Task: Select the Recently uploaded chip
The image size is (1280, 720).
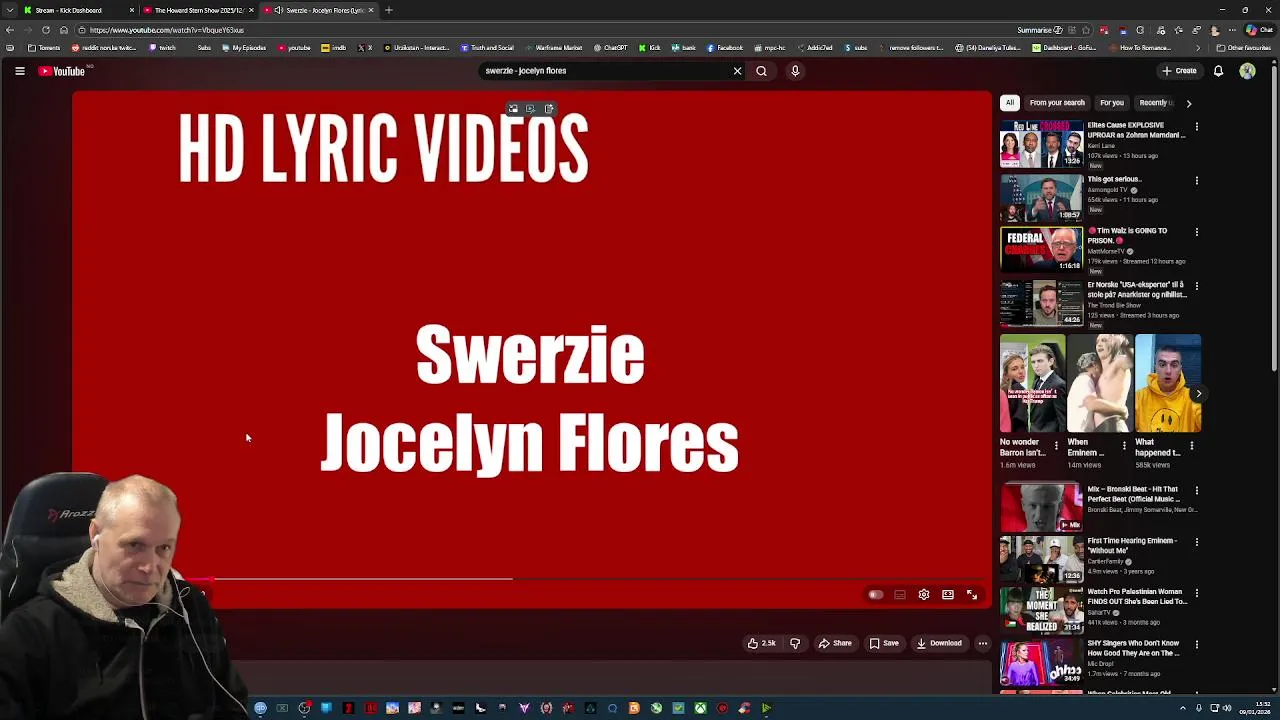Action: pos(1154,103)
